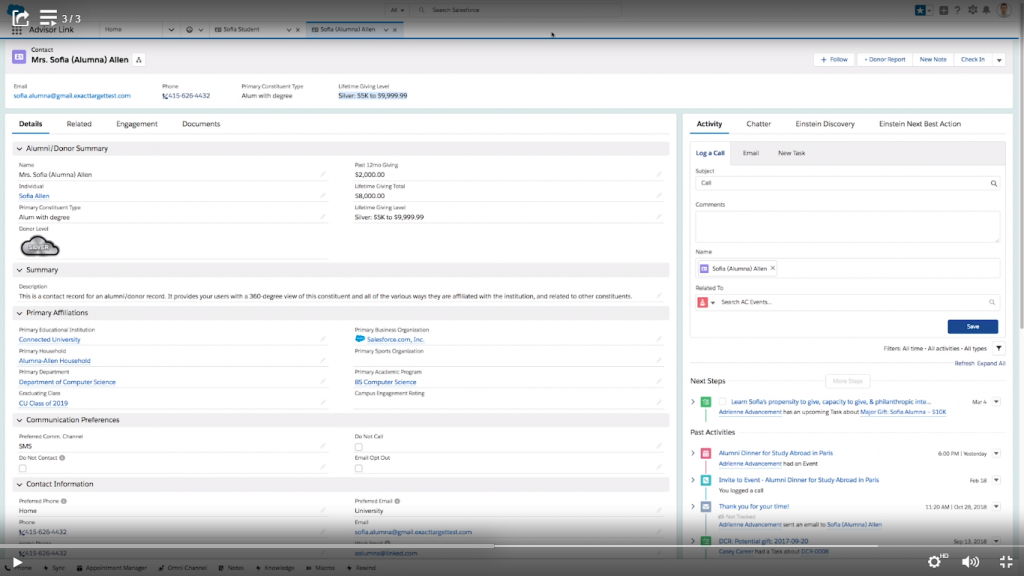Collapse the Primary Affiliations section
This screenshot has height=576, width=1024.
click(20, 313)
